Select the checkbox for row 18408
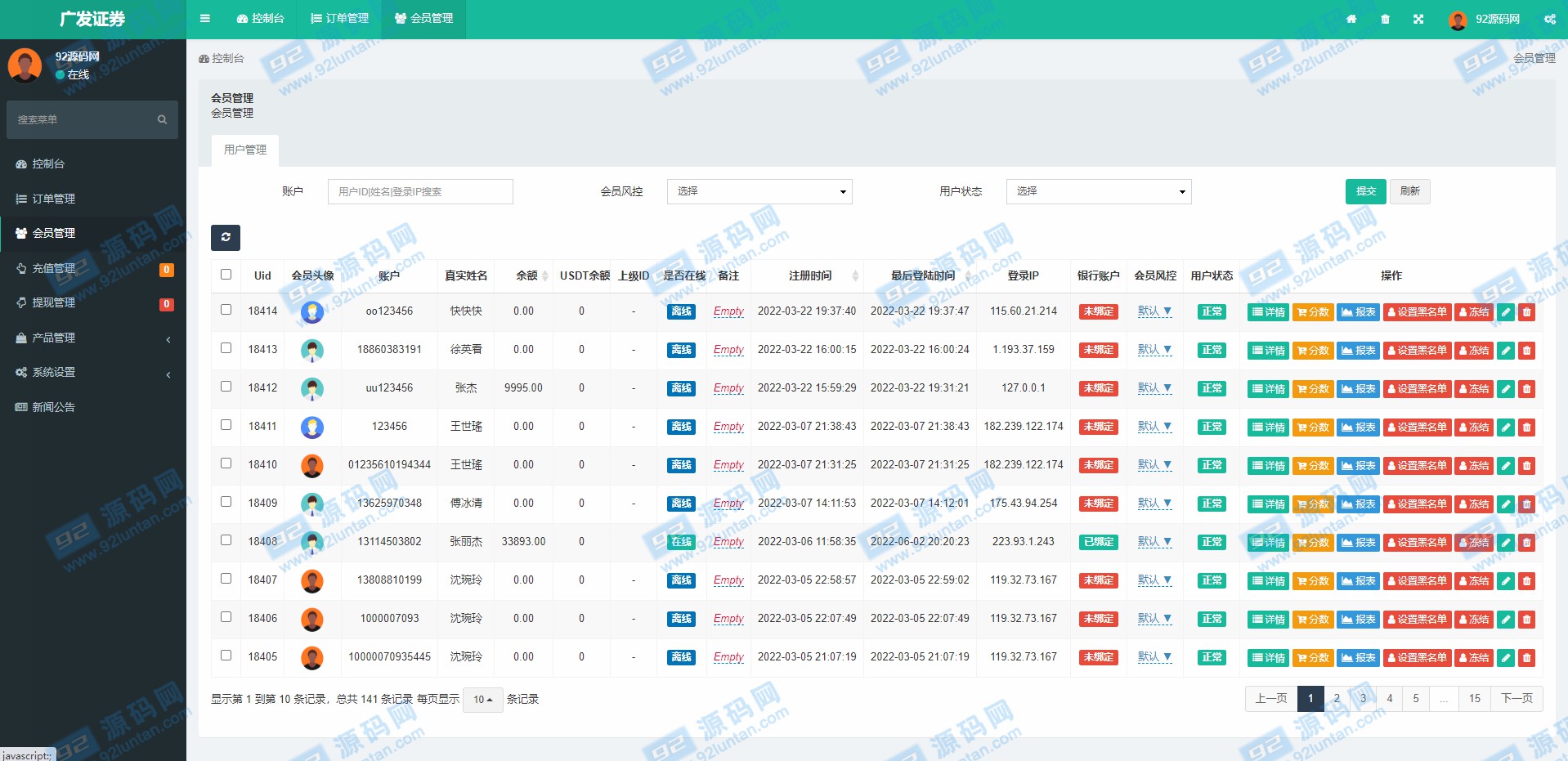This screenshot has height=761, width=1568. click(x=226, y=540)
